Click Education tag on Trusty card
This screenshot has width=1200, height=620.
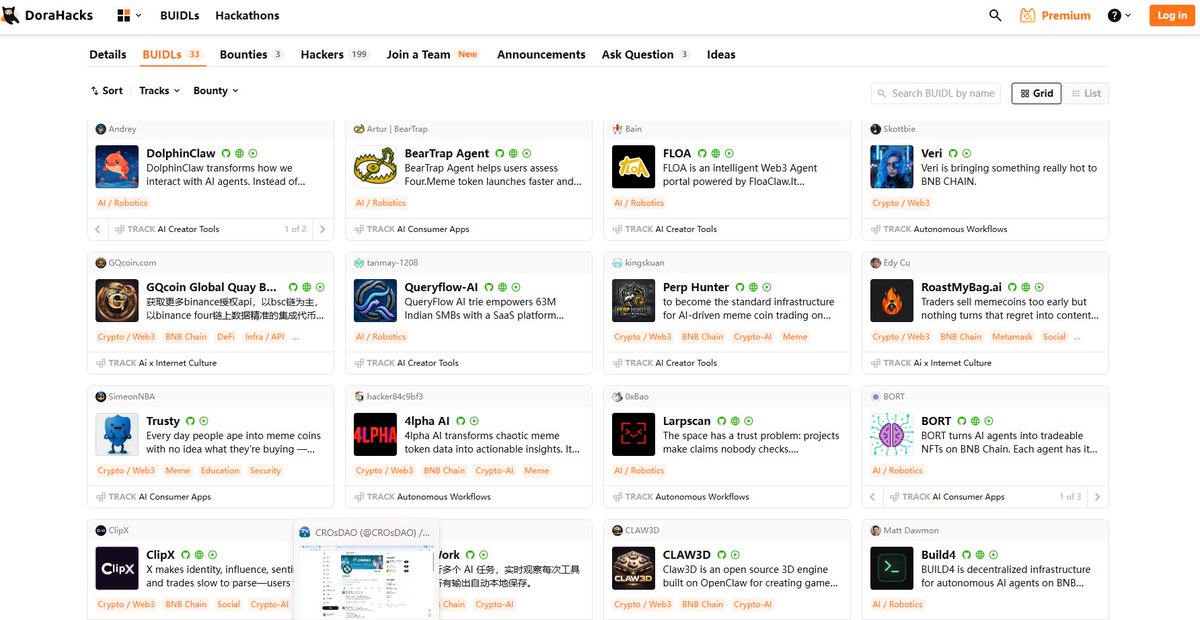pos(220,471)
